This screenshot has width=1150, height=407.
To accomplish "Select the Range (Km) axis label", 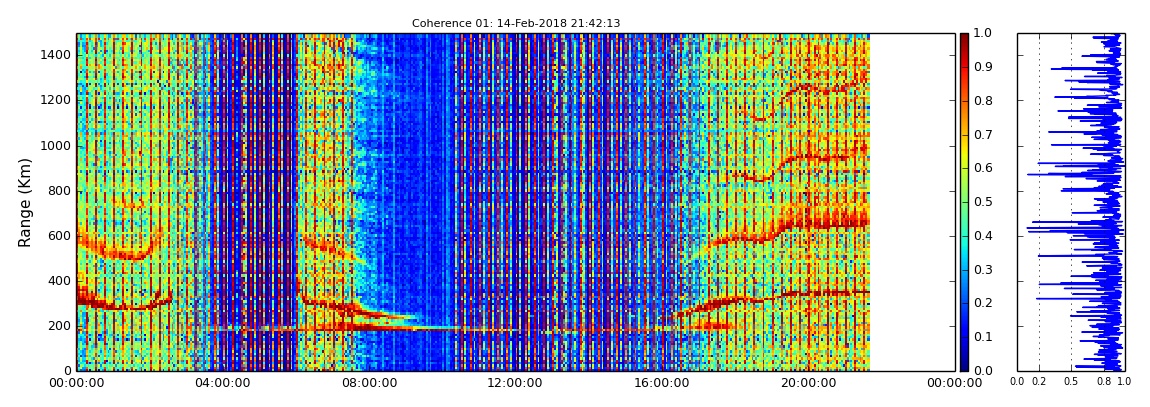I will click(24, 202).
